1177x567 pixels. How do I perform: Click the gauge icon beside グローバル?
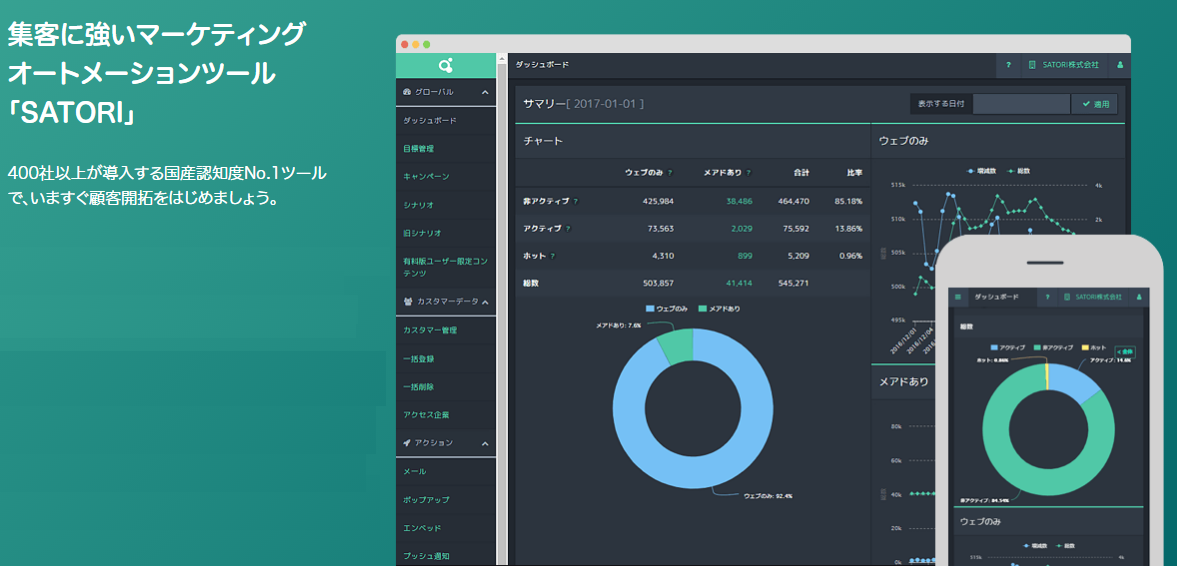coord(407,92)
